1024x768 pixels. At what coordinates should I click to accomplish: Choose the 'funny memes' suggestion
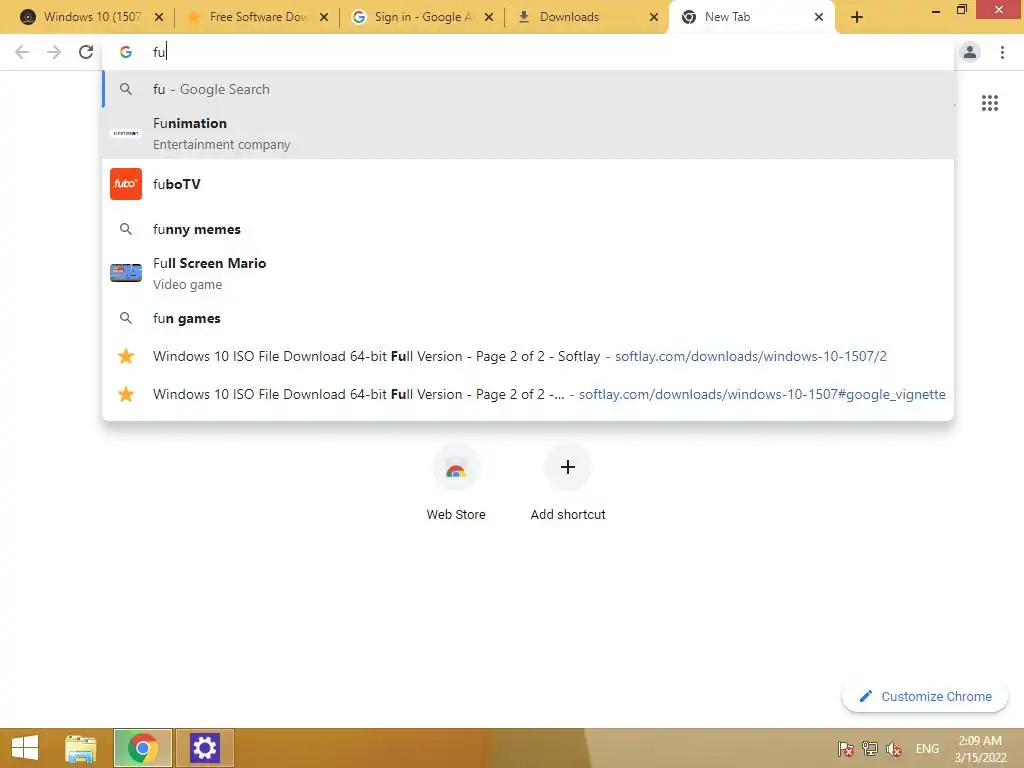click(x=528, y=229)
